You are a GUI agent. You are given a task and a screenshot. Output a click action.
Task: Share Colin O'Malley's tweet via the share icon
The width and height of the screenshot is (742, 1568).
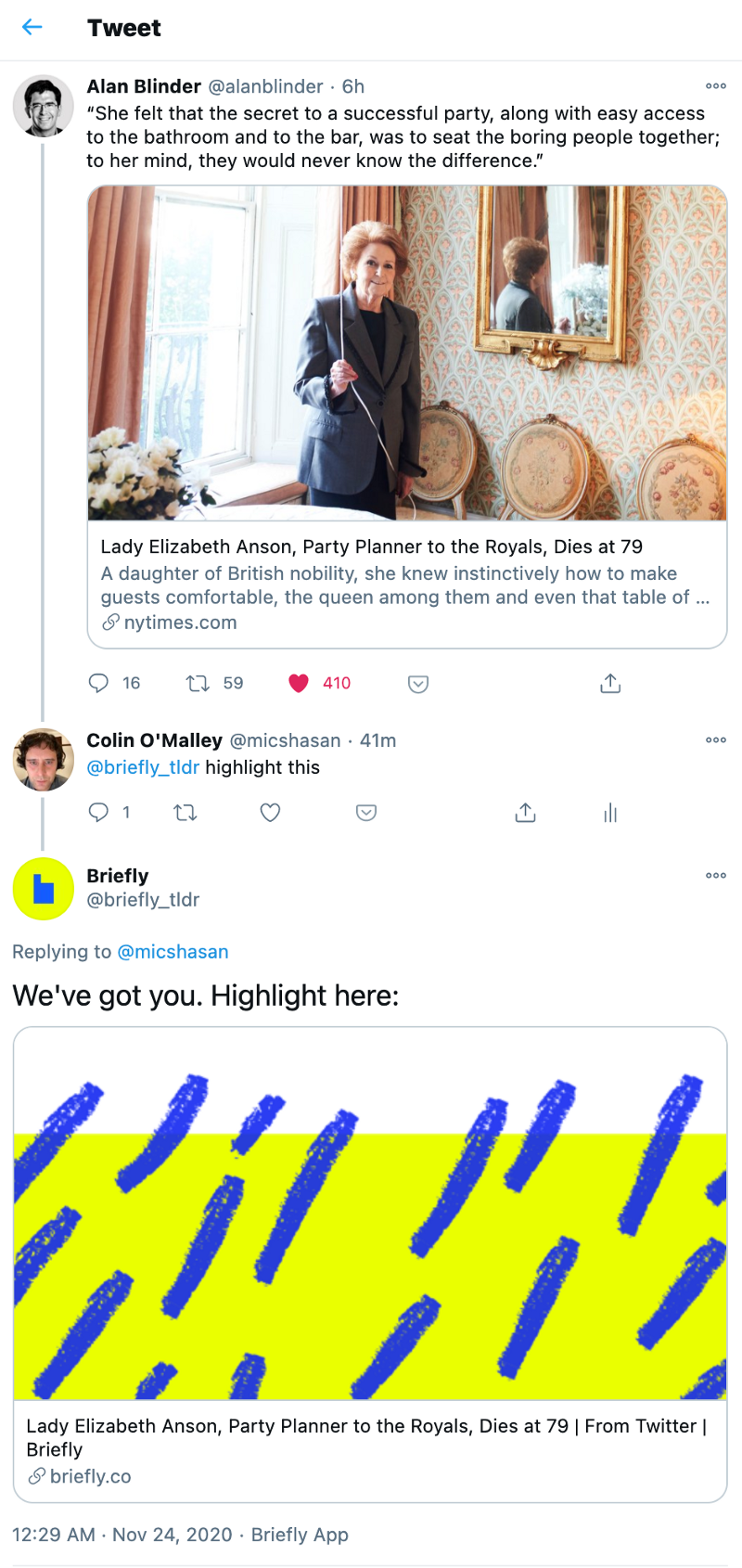(x=525, y=812)
